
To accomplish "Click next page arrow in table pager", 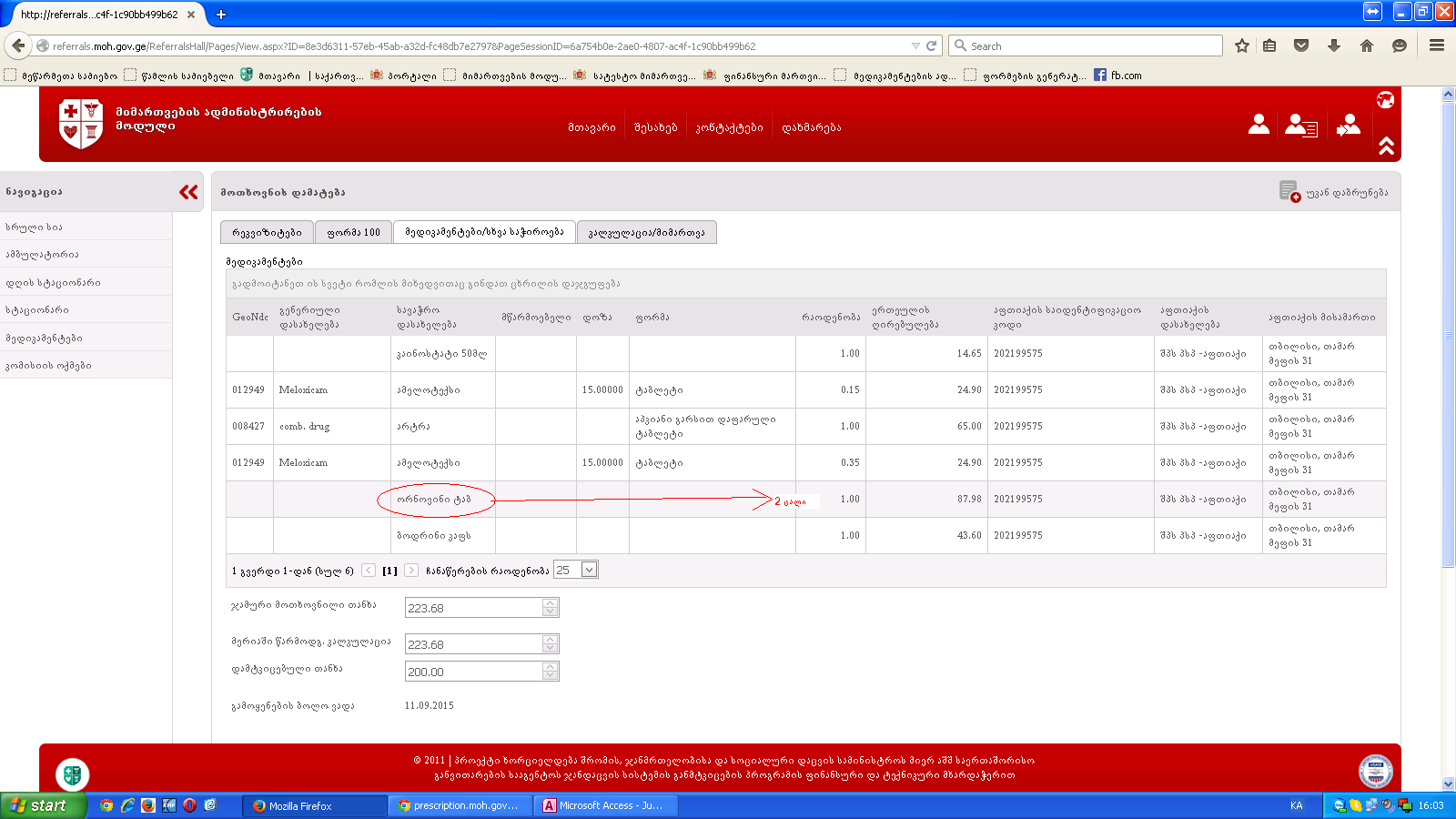I will [411, 571].
